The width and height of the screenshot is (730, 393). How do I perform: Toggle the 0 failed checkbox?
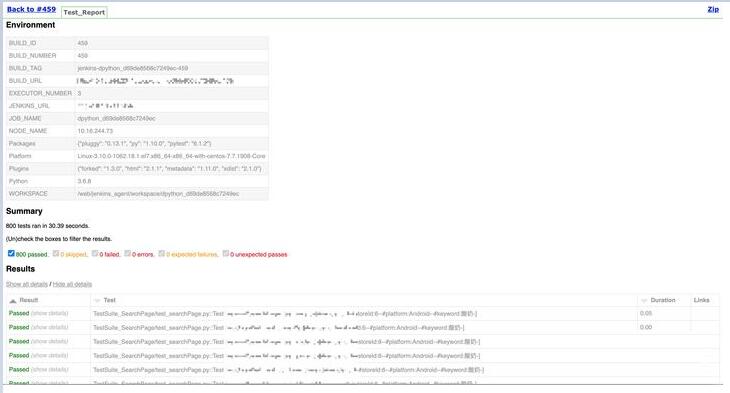point(95,253)
